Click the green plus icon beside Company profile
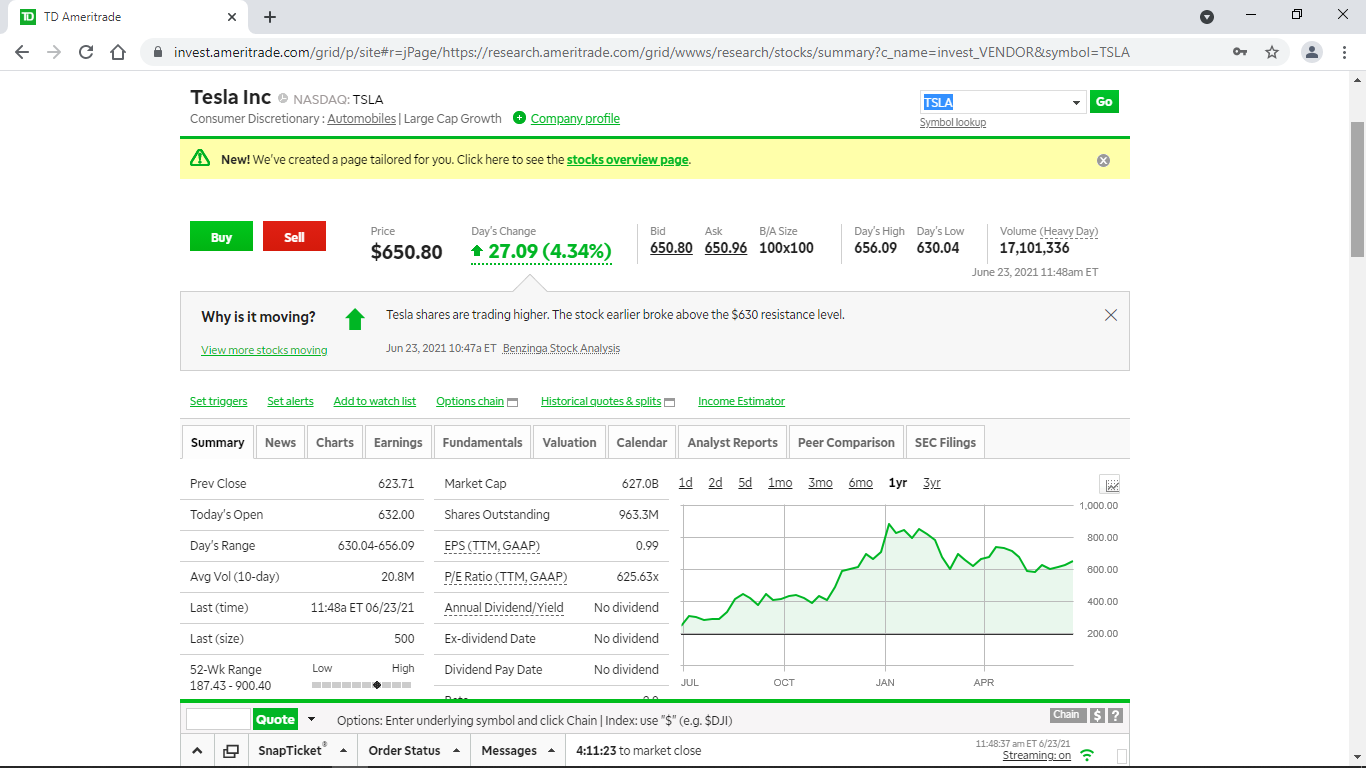This screenshot has width=1366, height=768. pyautogui.click(x=519, y=118)
